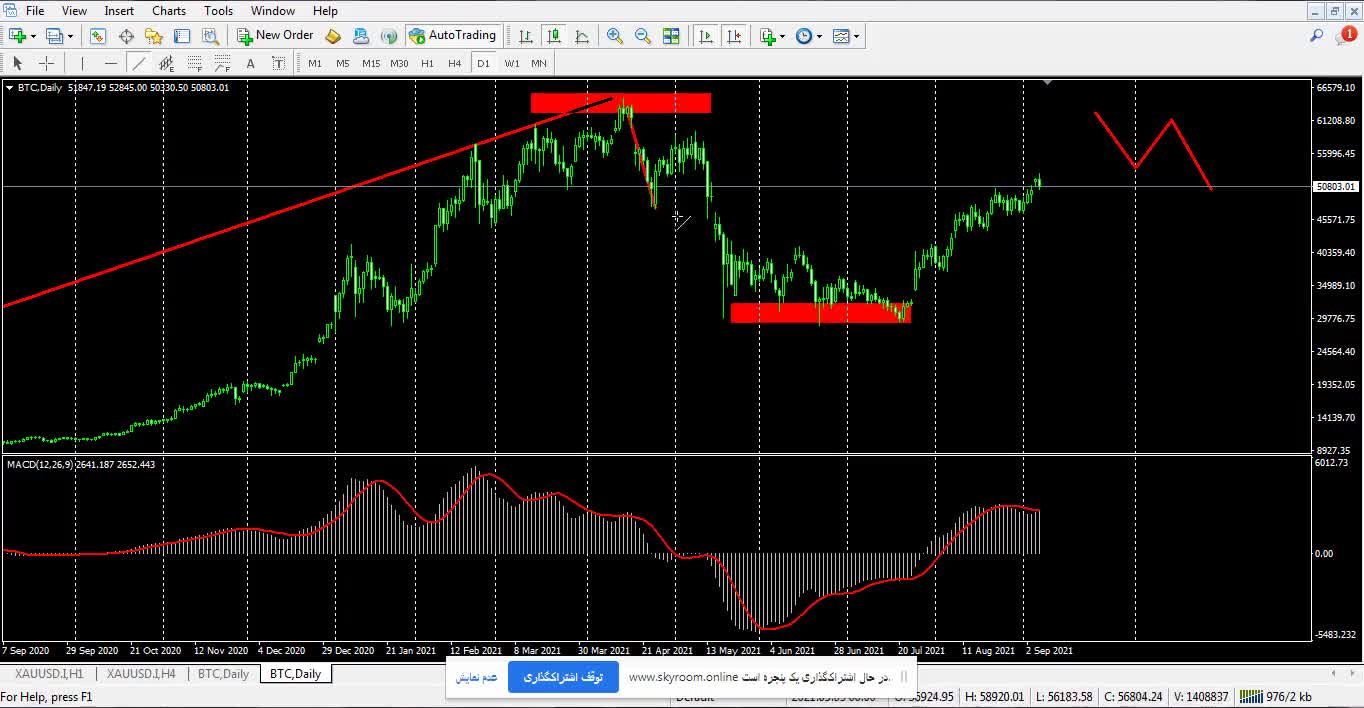Expand the Indicators list dropdown
This screenshot has width=1364, height=708.
(x=772, y=35)
